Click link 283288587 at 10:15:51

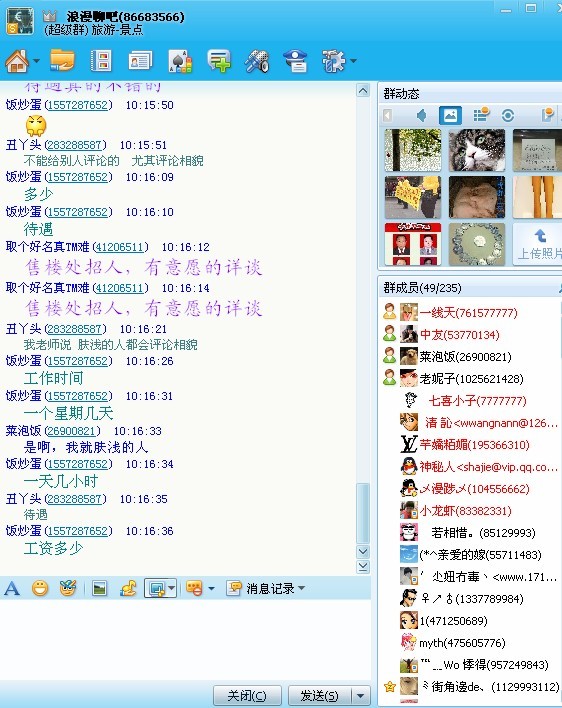click(75, 145)
